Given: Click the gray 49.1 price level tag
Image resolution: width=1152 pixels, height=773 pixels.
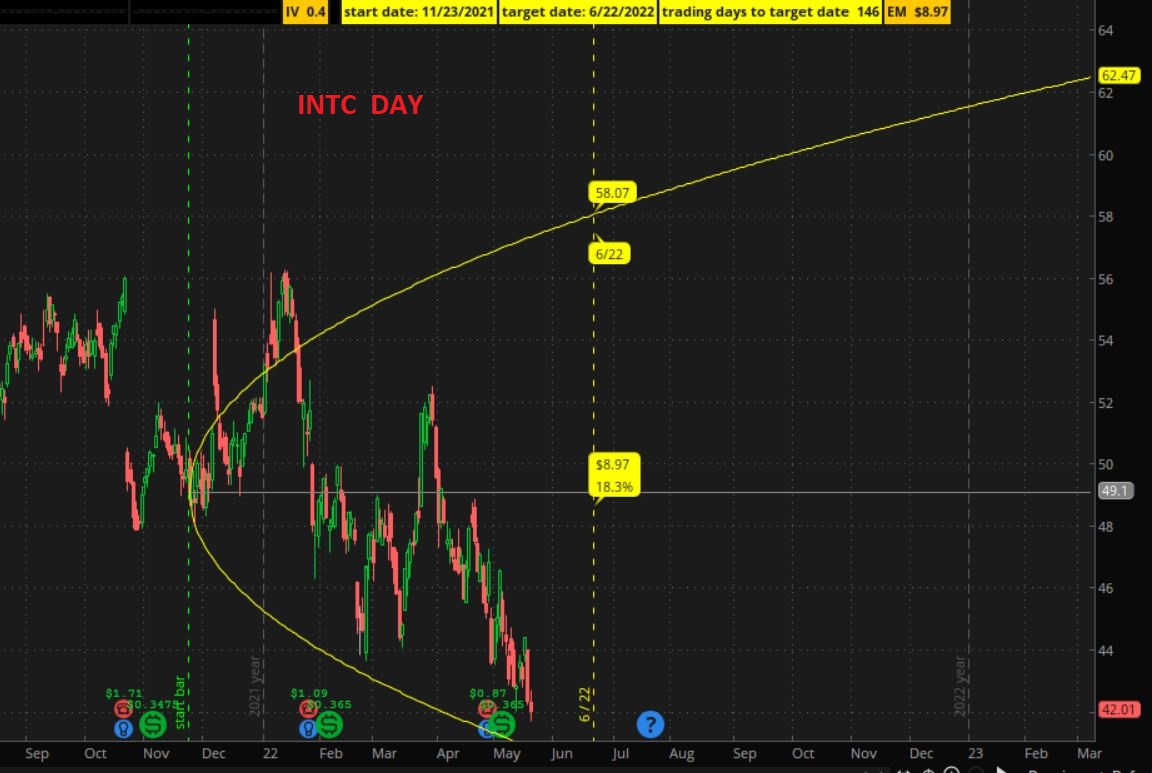Looking at the screenshot, I should pos(1114,491).
